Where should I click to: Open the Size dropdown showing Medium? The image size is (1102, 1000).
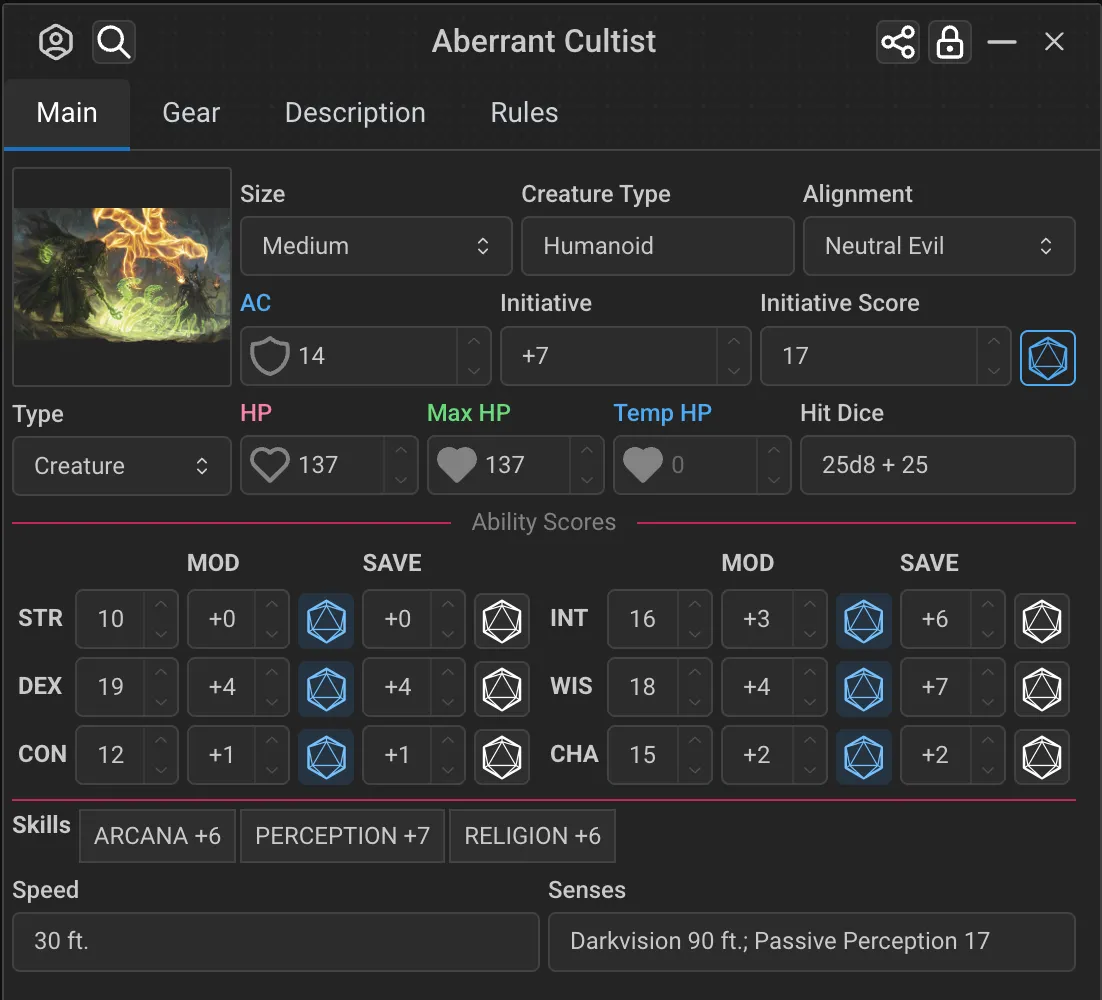(376, 246)
